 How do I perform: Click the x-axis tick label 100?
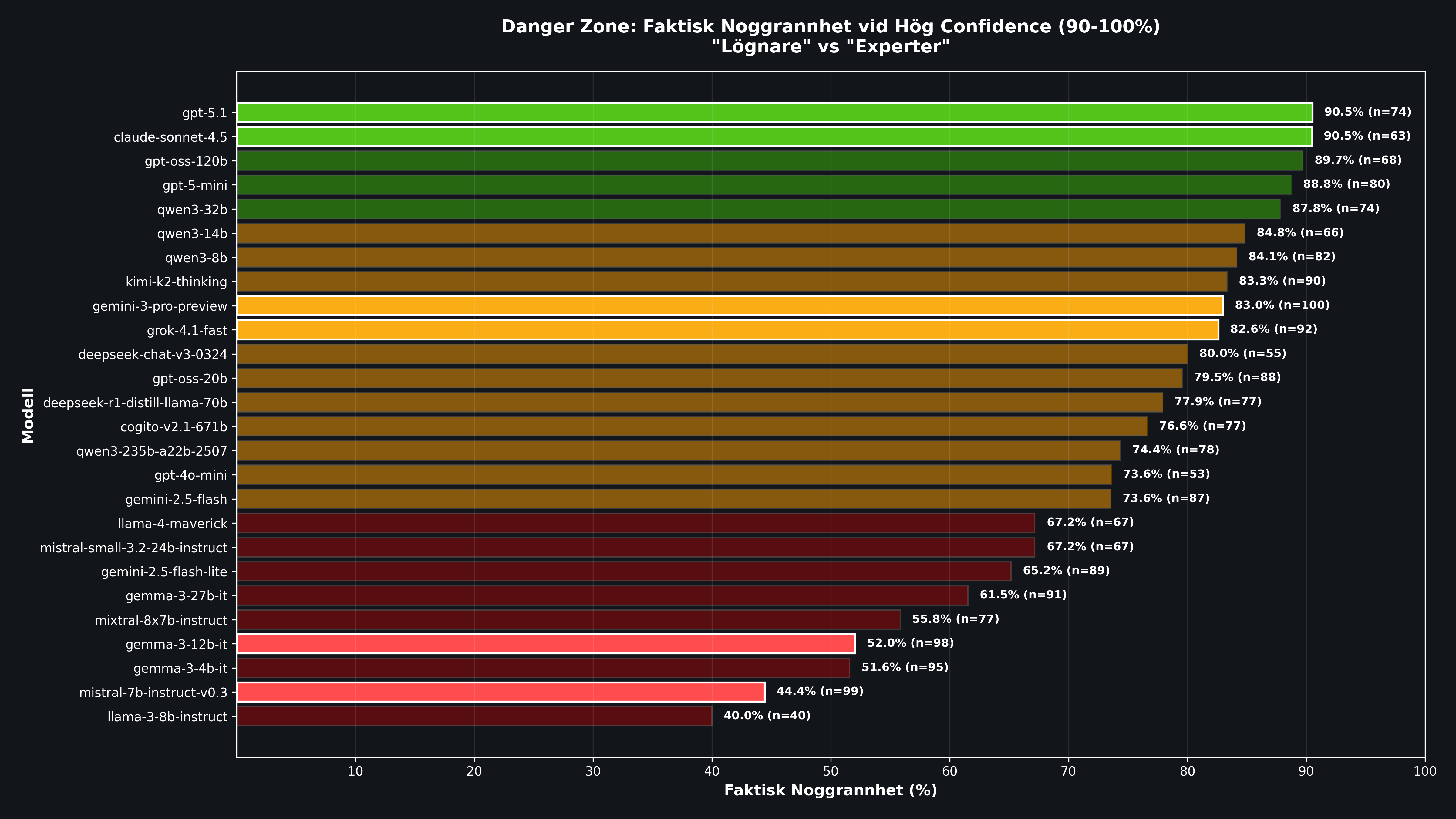(x=1424, y=771)
